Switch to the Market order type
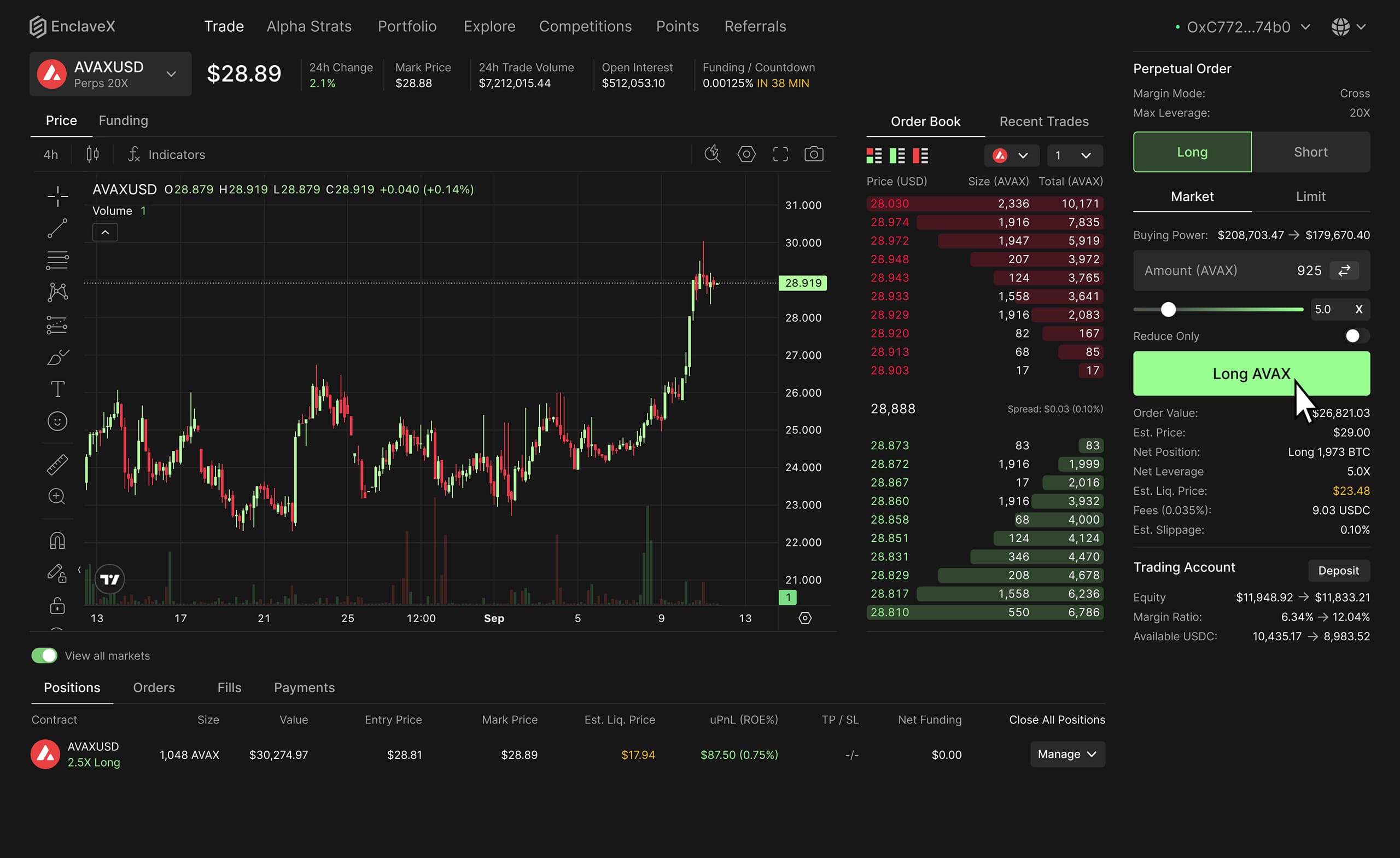The width and height of the screenshot is (1400, 858). tap(1192, 197)
